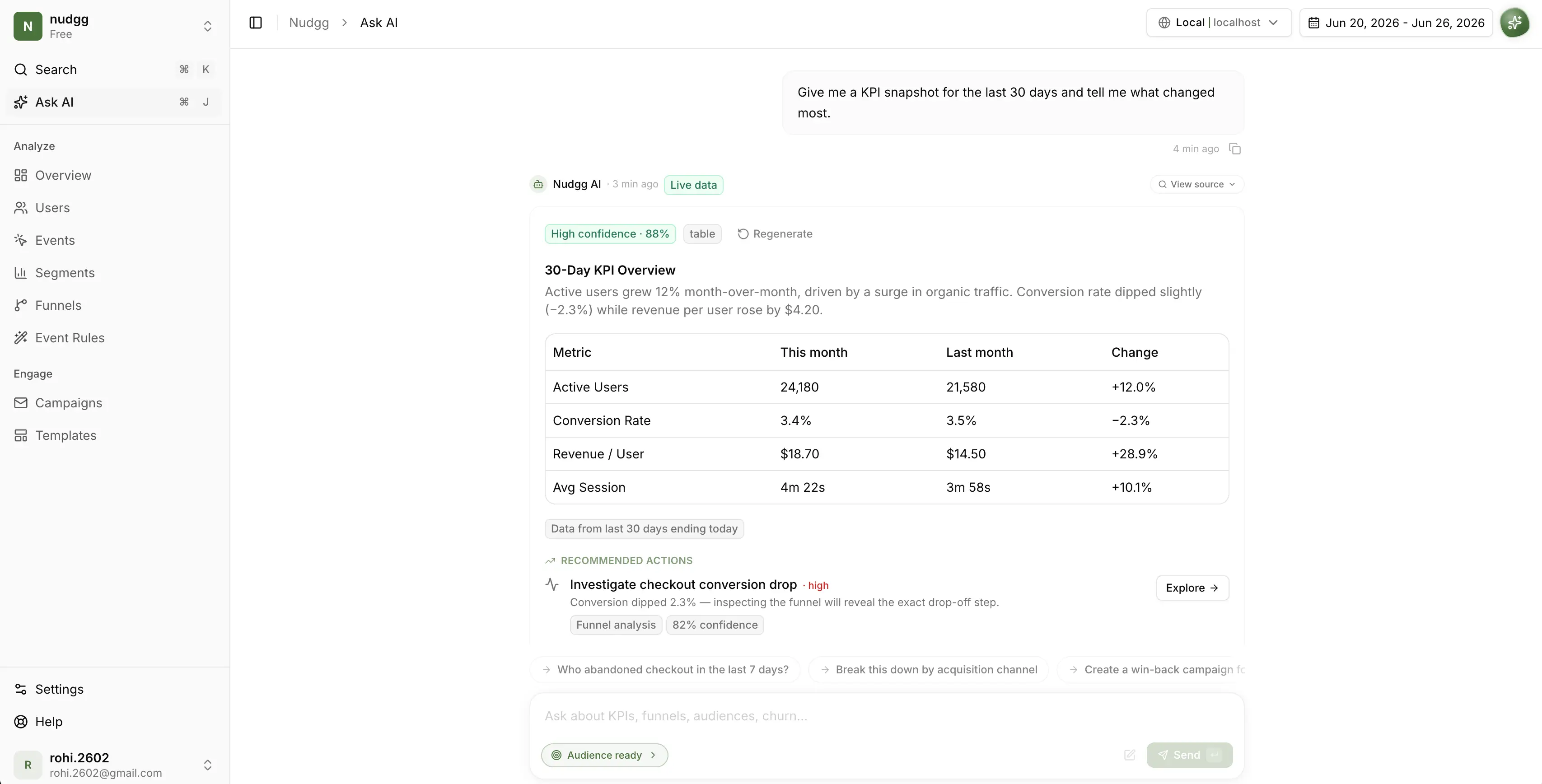Click the calendar icon in date range
The height and width of the screenshot is (784, 1542).
coord(1314,23)
